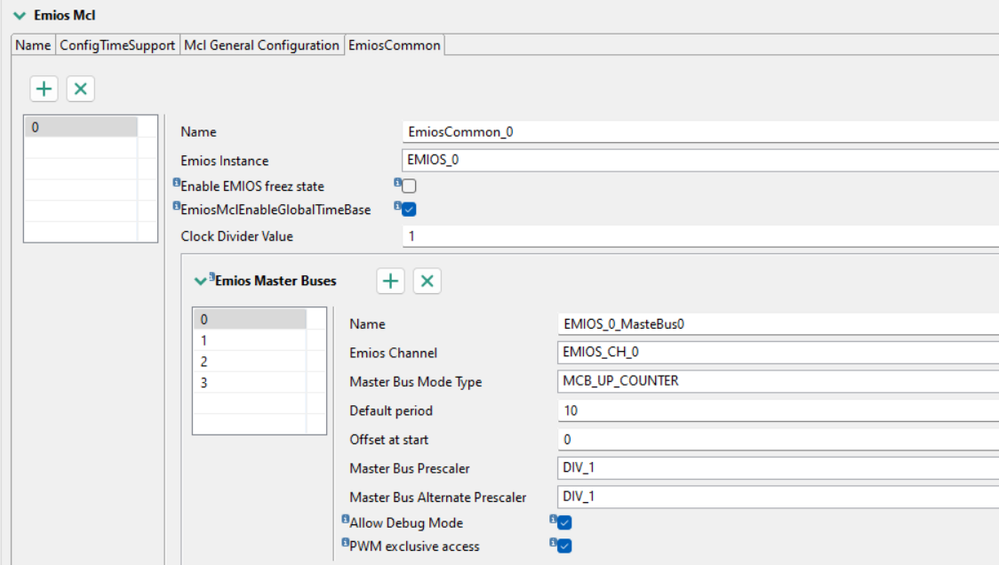Click info icon beside EmiosMclEnableGlobalTimeBase label

pyautogui.click(x=177, y=206)
